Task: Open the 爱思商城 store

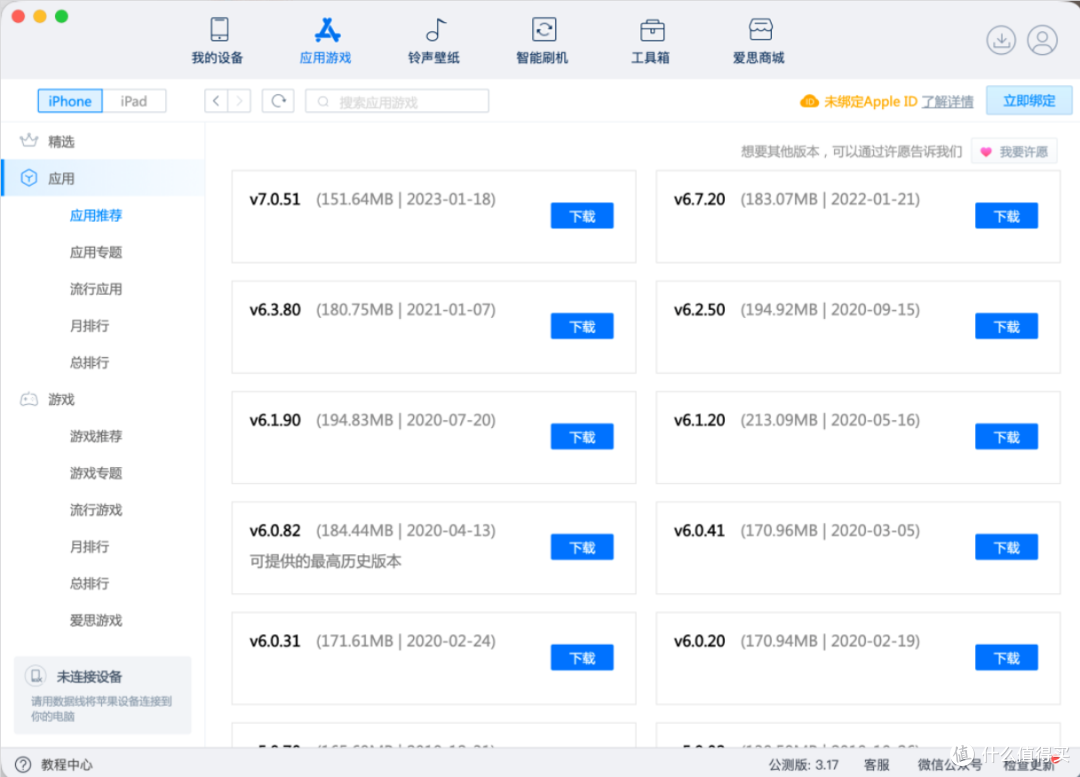Action: (760, 30)
